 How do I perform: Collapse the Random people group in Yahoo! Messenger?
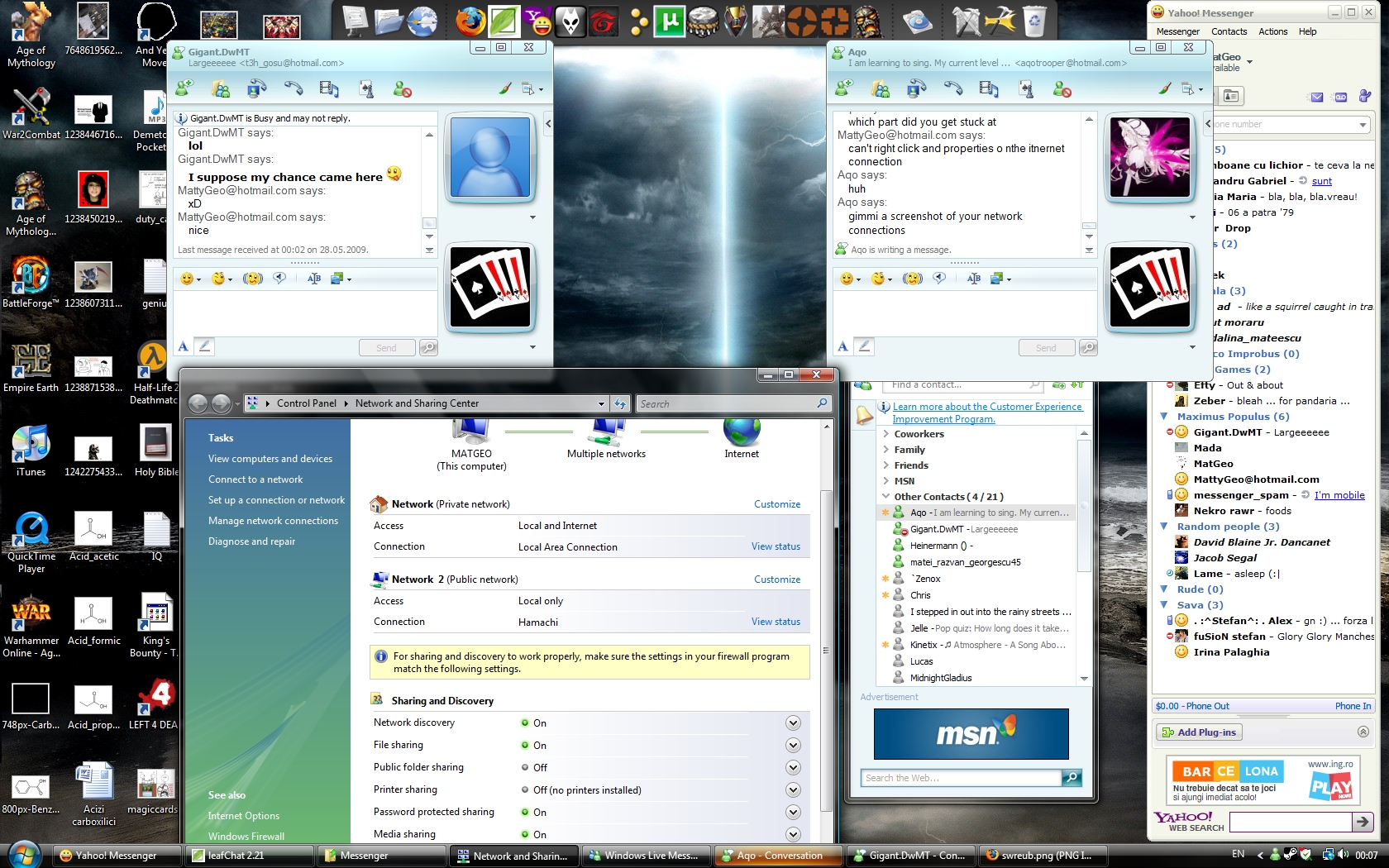(x=1164, y=527)
